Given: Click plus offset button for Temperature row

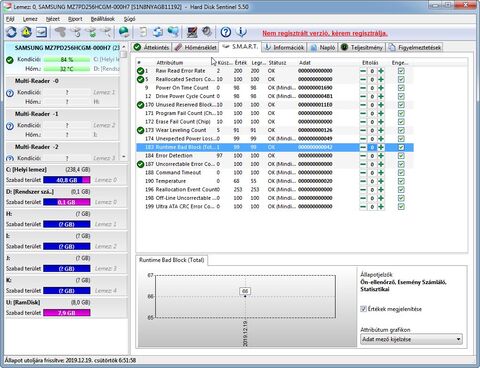Looking at the screenshot, I should pyautogui.click(x=381, y=181).
